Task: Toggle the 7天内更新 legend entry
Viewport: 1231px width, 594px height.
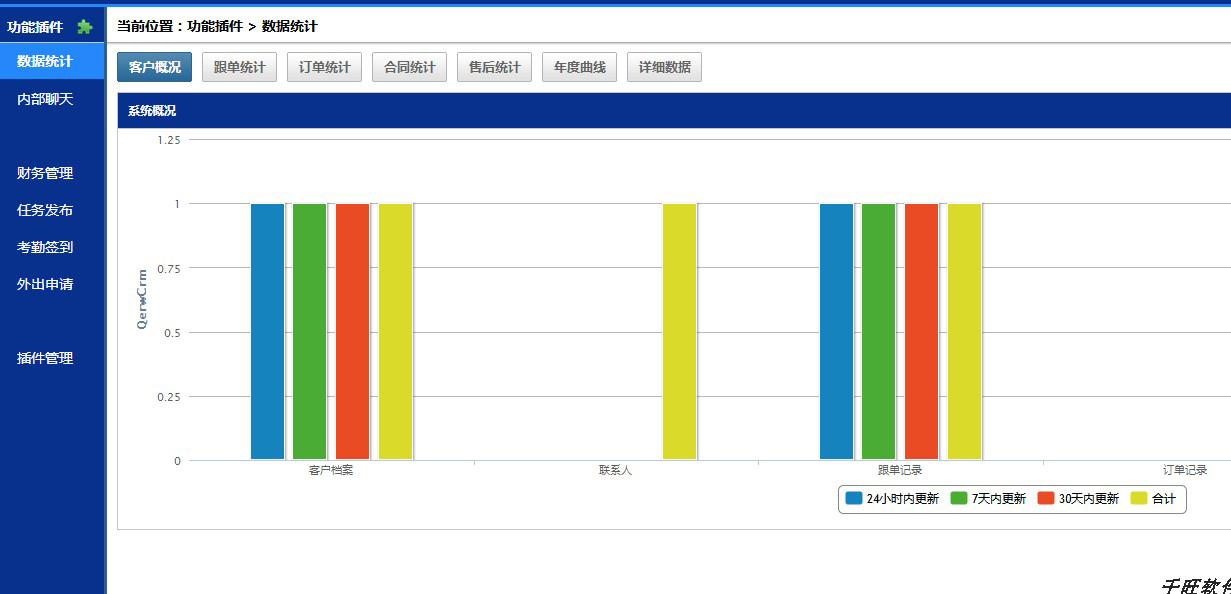Action: coord(987,499)
